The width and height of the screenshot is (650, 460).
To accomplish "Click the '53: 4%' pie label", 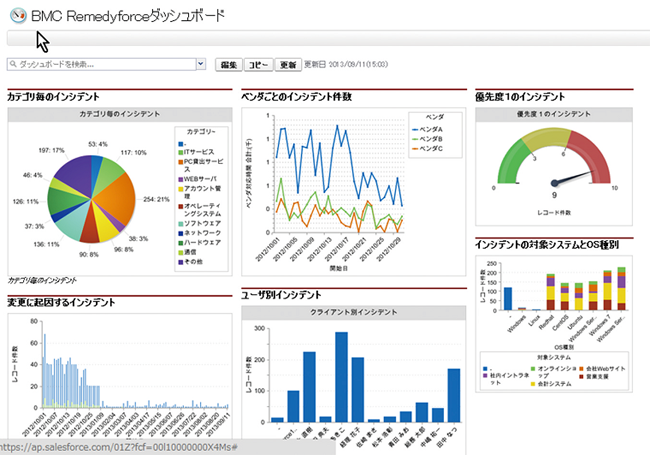I will point(98,144).
